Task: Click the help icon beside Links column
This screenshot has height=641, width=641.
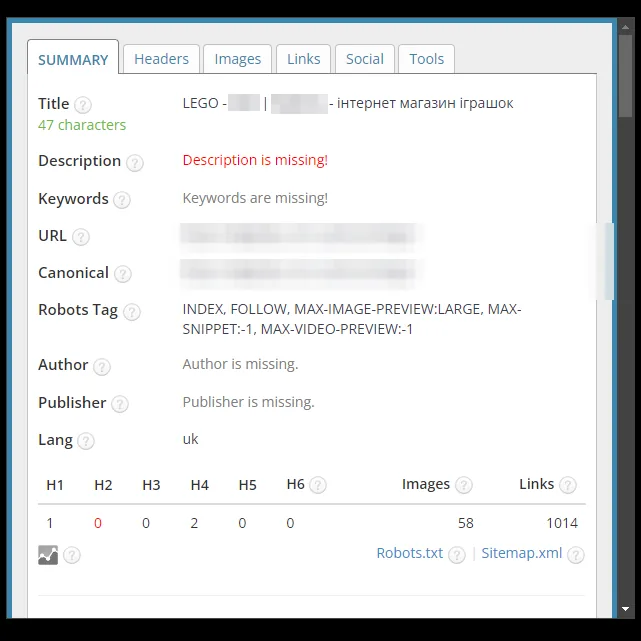Action: click(567, 485)
